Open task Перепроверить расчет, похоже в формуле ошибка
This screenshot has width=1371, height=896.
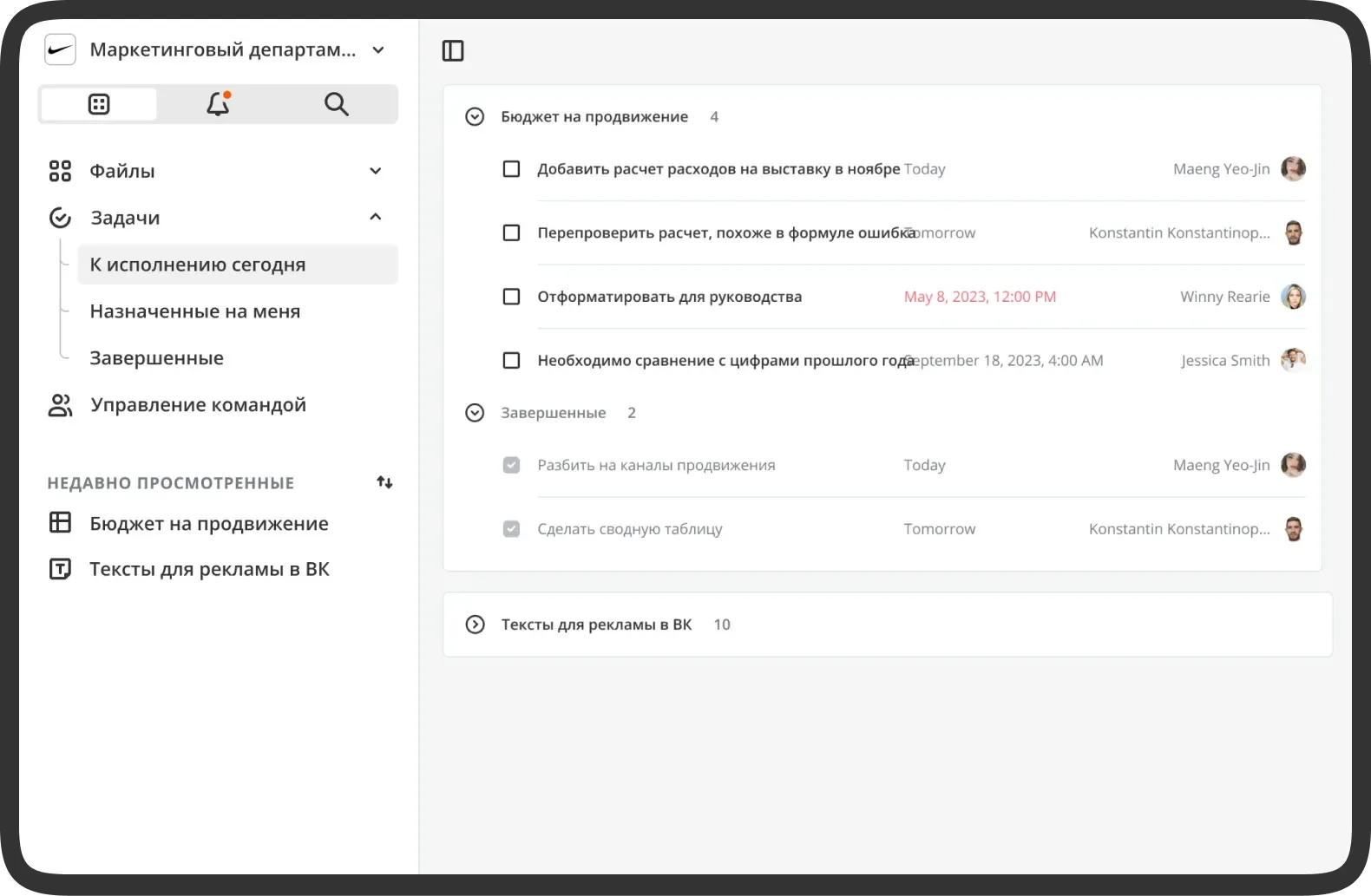(x=725, y=233)
